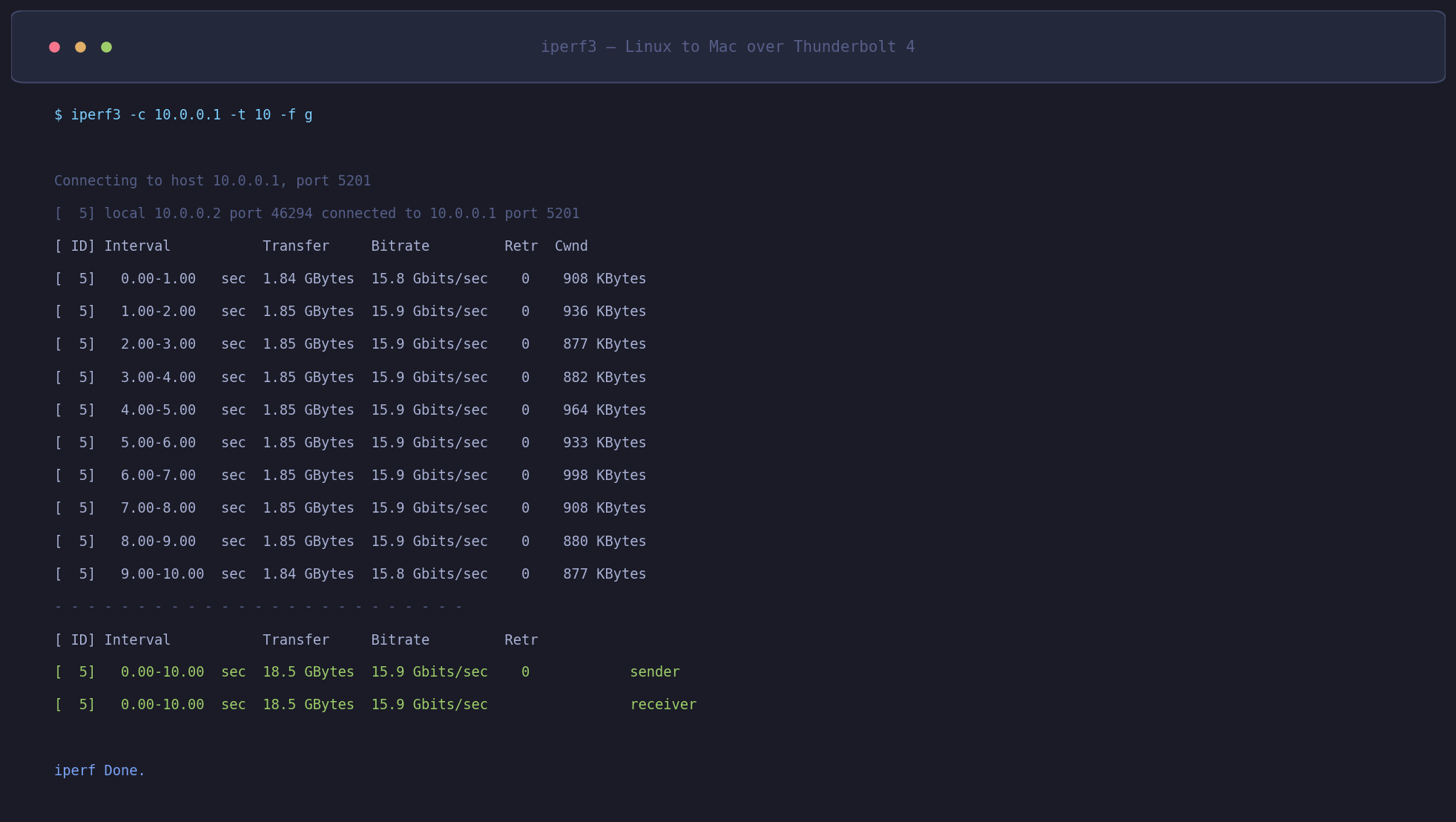The height and width of the screenshot is (822, 1456).
Task: Click the Retr column header
Action: point(521,246)
